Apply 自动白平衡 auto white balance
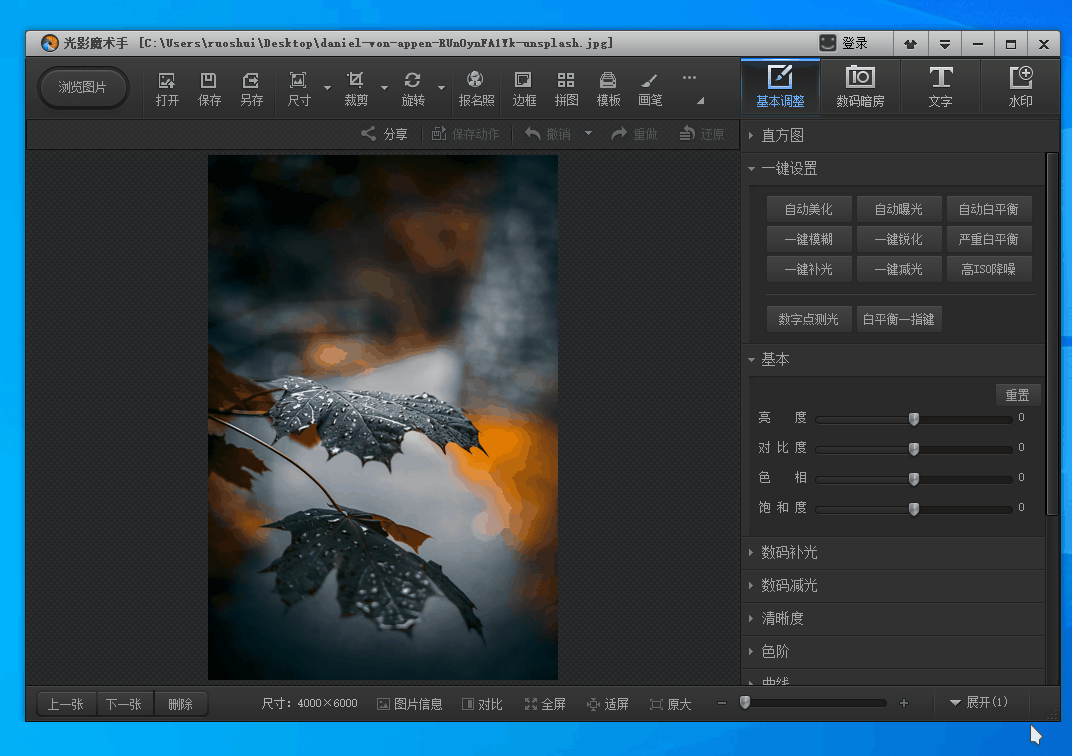The width and height of the screenshot is (1072, 756). [989, 209]
